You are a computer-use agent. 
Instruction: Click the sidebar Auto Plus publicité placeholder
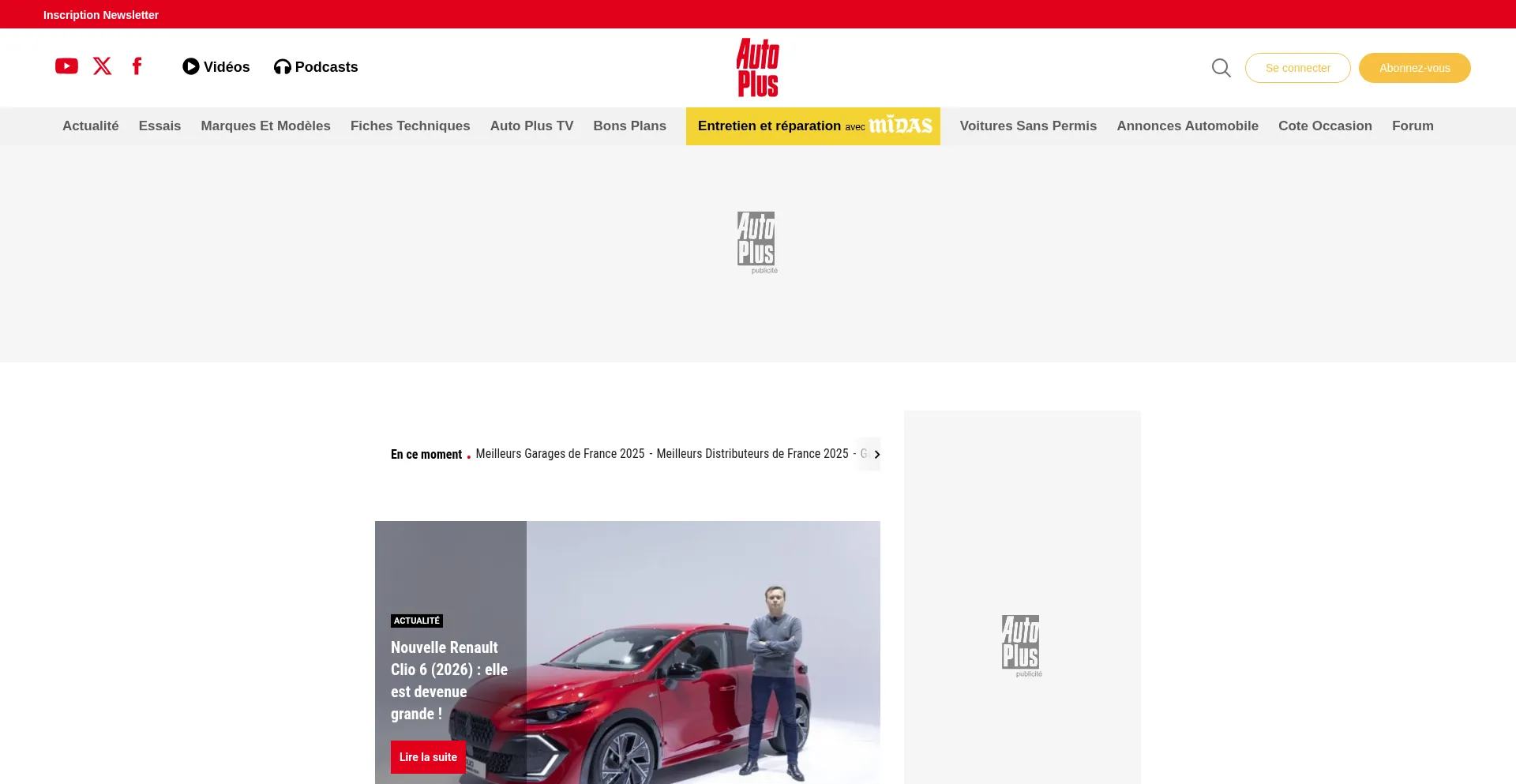[x=1022, y=646]
